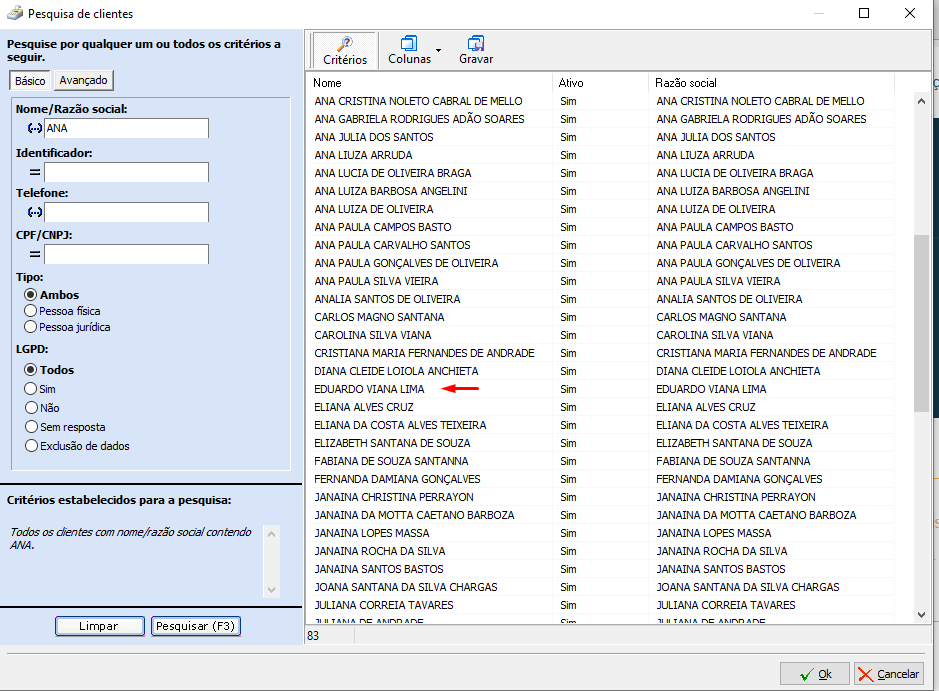Select JANAINA CHRISTINA PERRAYON in Nome column
Viewport: 939px width, 691px height.
(x=393, y=497)
